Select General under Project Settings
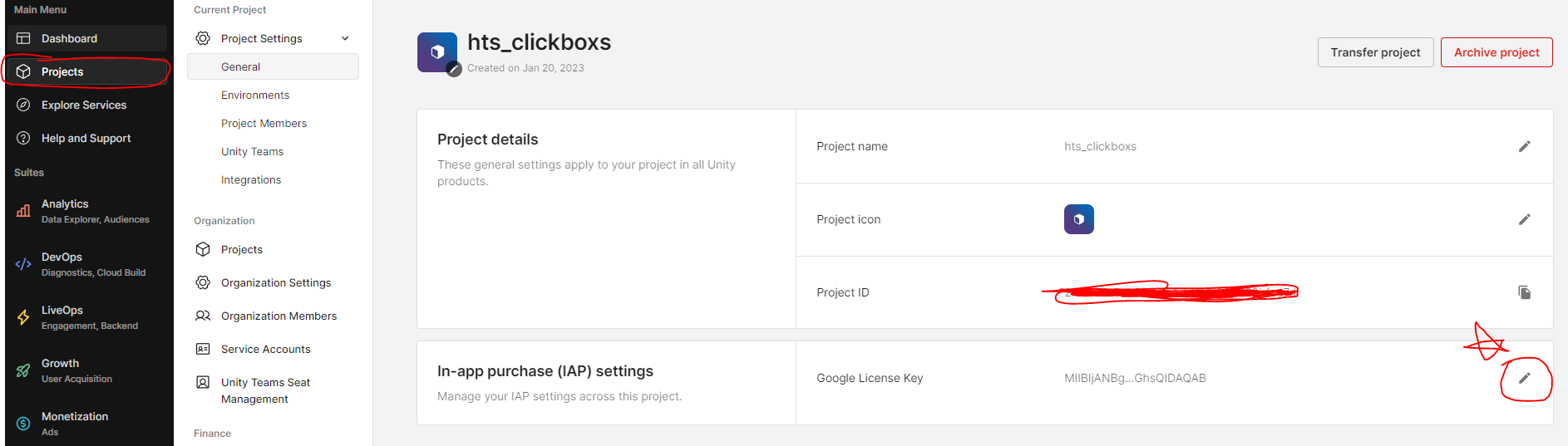 coord(273,66)
